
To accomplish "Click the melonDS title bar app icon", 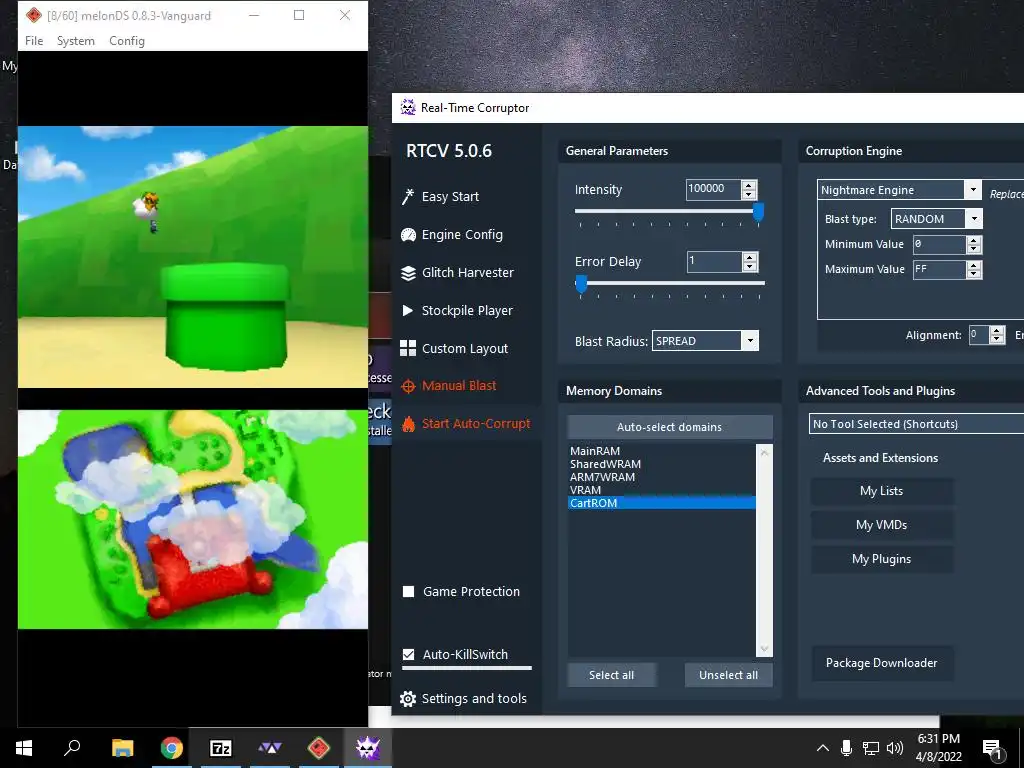I will [34, 15].
